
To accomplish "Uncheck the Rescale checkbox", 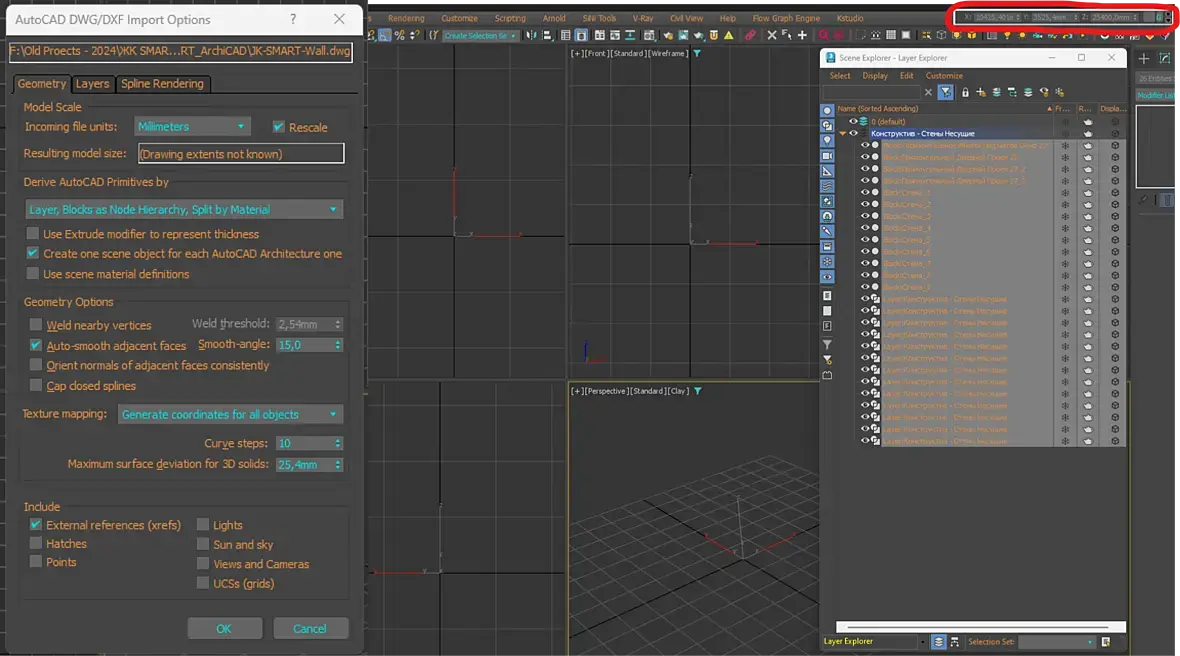I will [279, 127].
